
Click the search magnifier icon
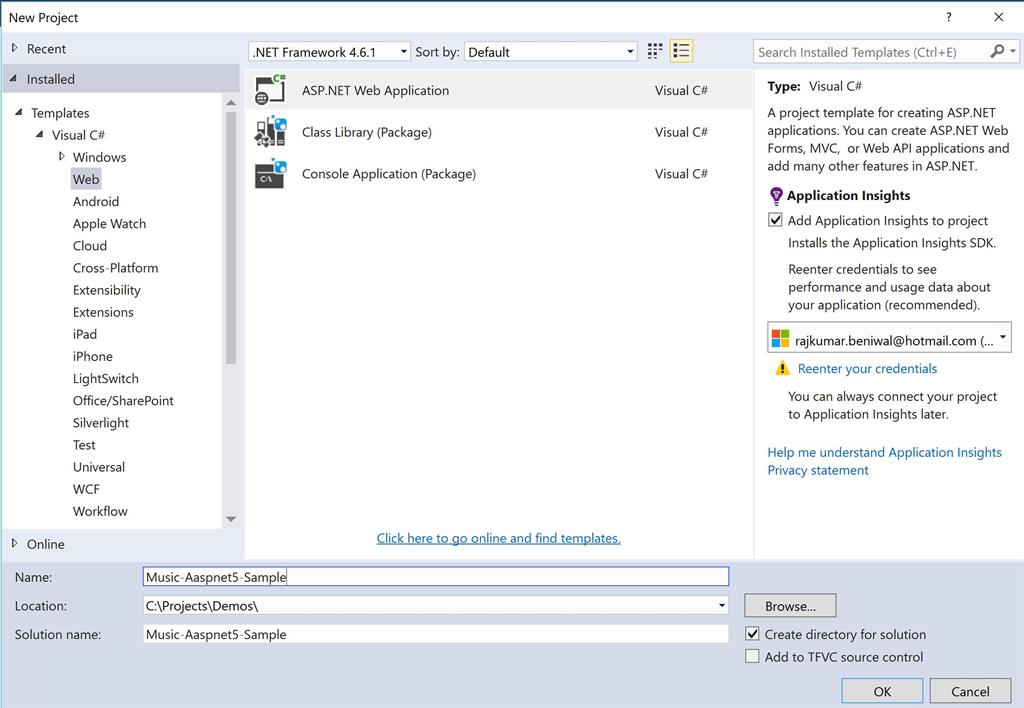(x=997, y=51)
